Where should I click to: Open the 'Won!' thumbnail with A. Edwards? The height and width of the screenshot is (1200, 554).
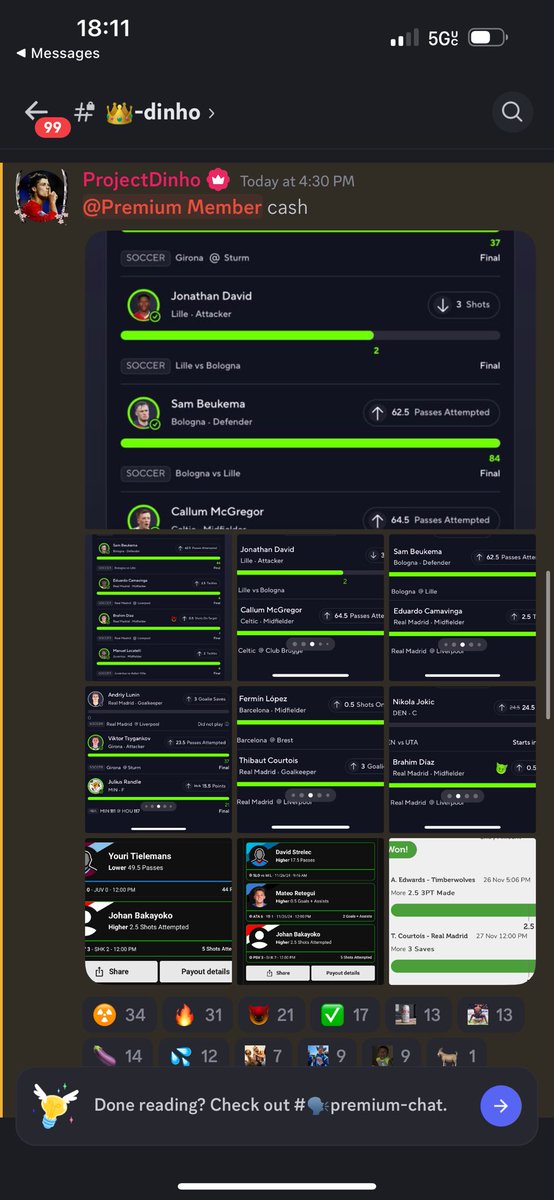pos(462,912)
